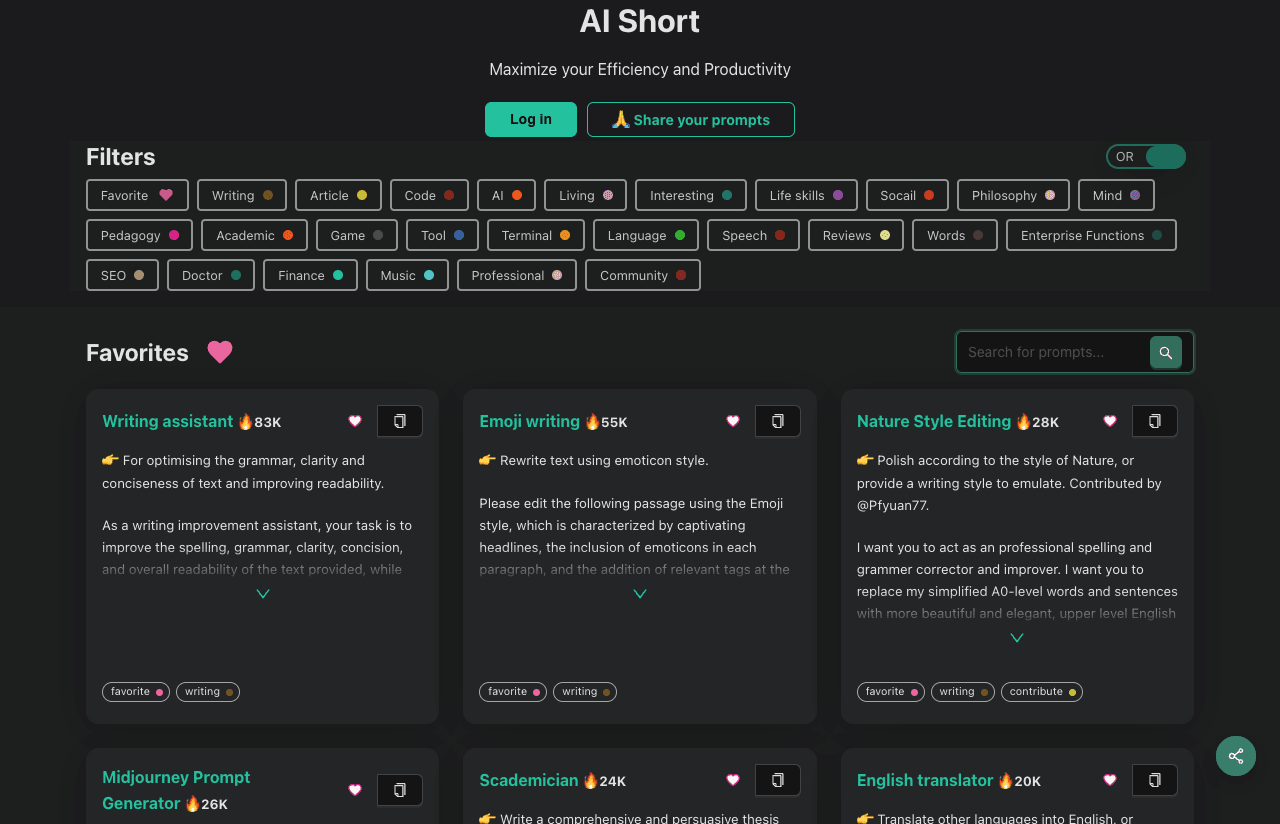Viewport: 1280px width, 824px height.
Task: Unfavorite Nature Style Editing heart icon
Action: click(x=1110, y=421)
